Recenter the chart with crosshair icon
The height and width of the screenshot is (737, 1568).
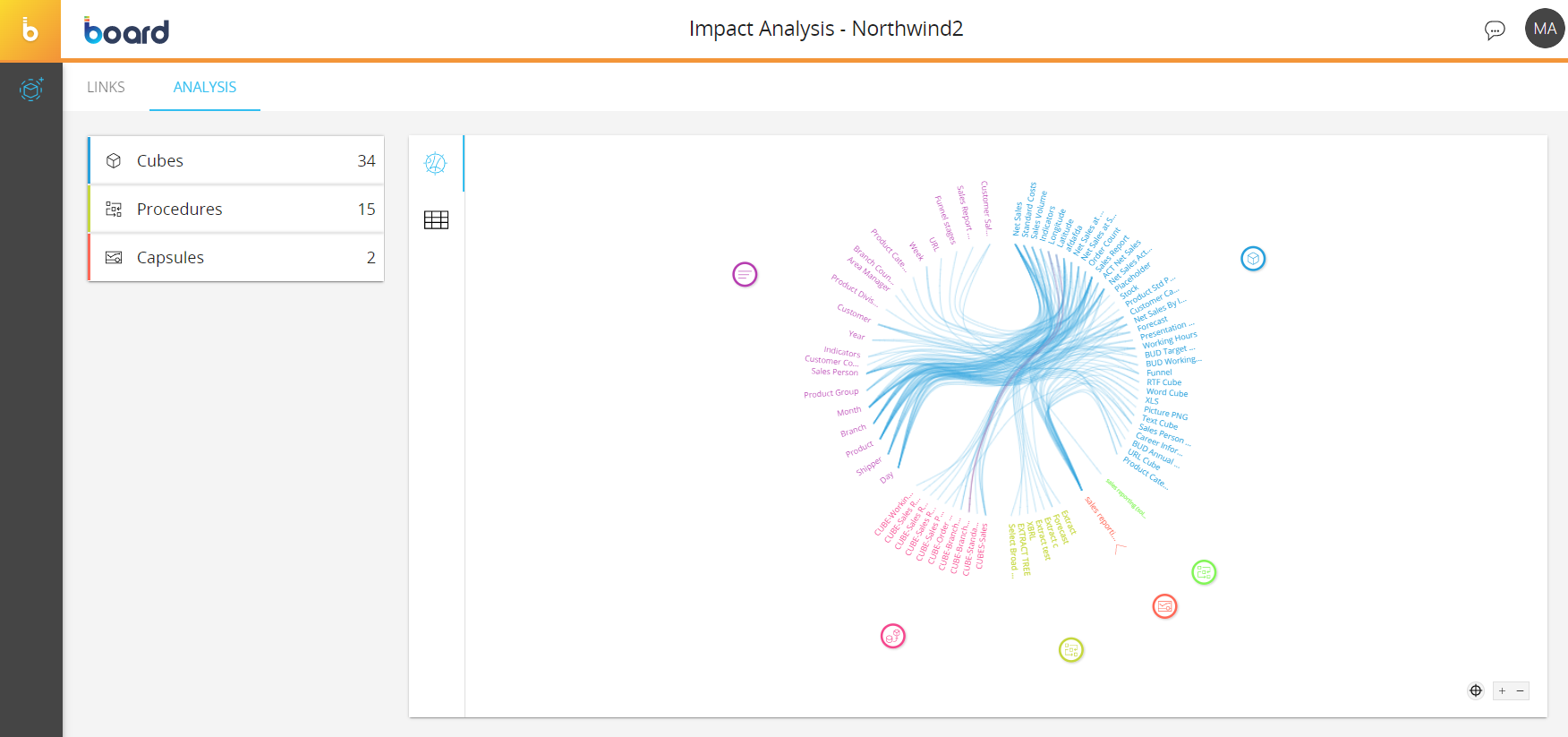click(1476, 690)
